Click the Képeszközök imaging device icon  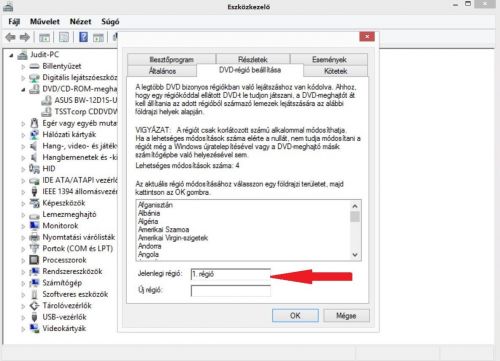[34, 203]
